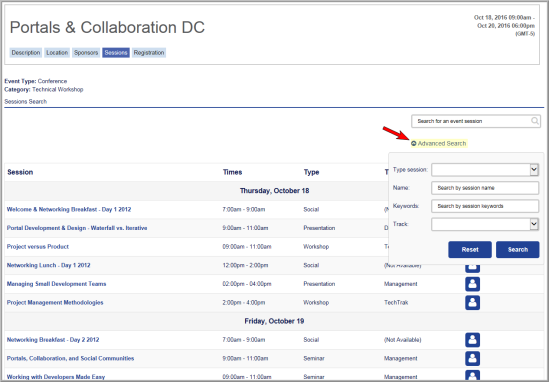Click the blue Search button

(x=517, y=250)
